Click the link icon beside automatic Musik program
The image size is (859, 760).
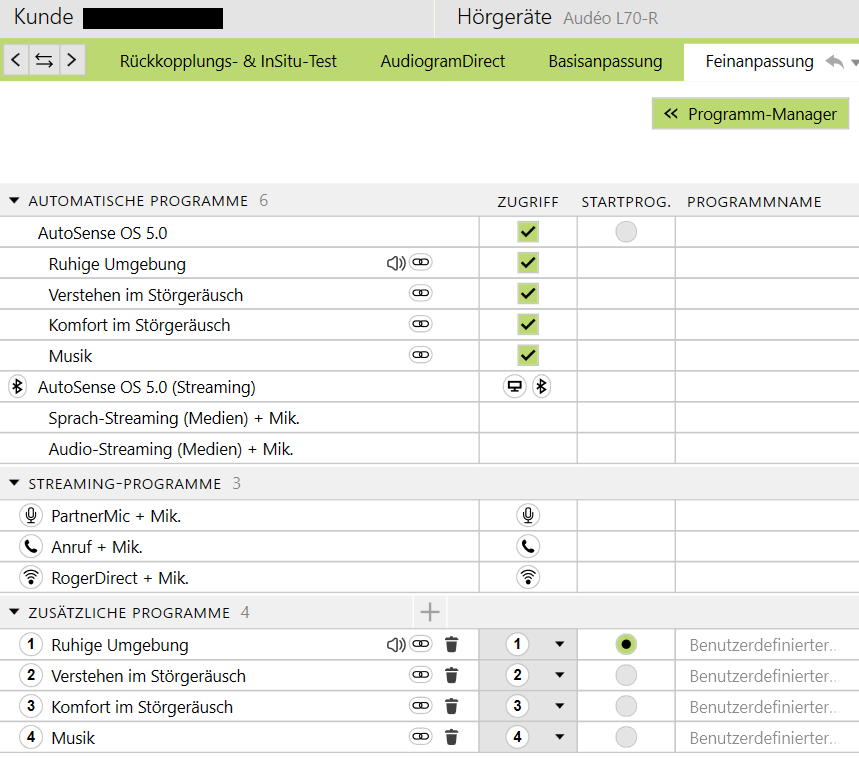coord(421,356)
